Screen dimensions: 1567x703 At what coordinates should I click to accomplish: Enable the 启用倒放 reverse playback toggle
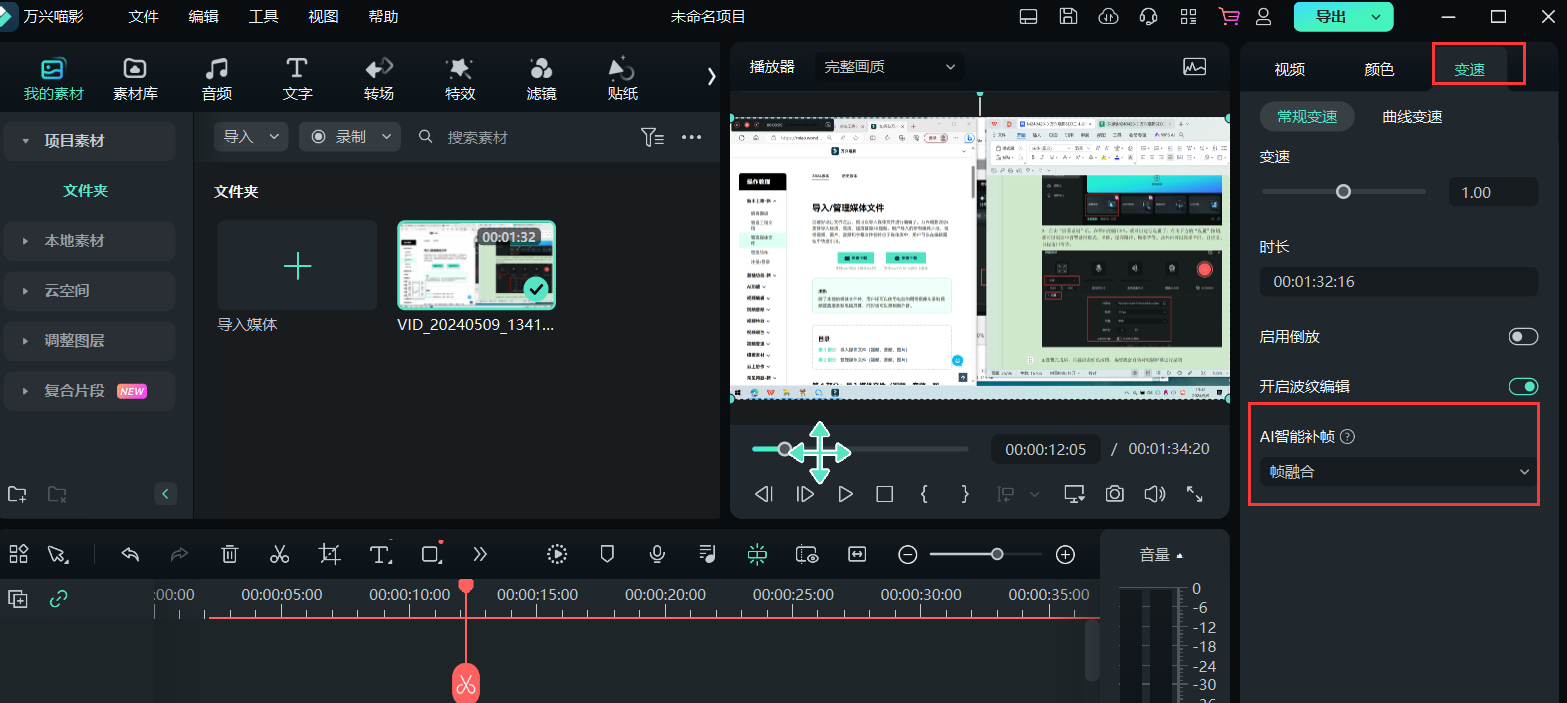coord(1522,336)
